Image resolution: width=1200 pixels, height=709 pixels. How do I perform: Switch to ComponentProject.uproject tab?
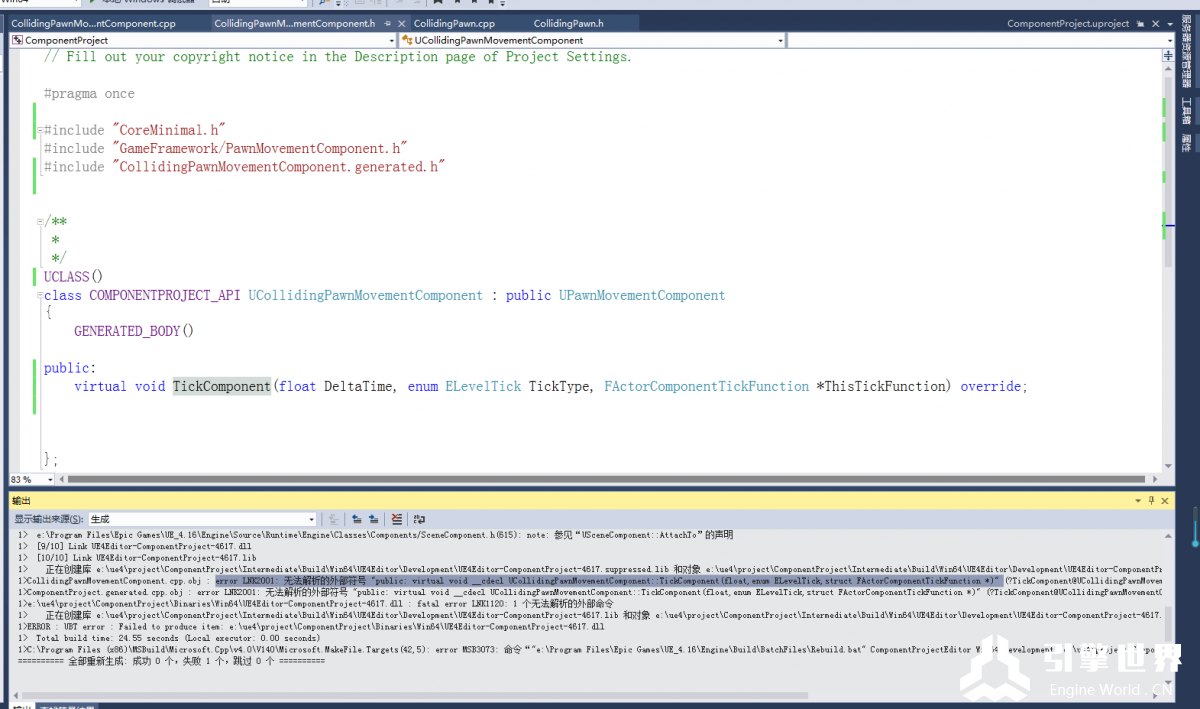point(1068,23)
